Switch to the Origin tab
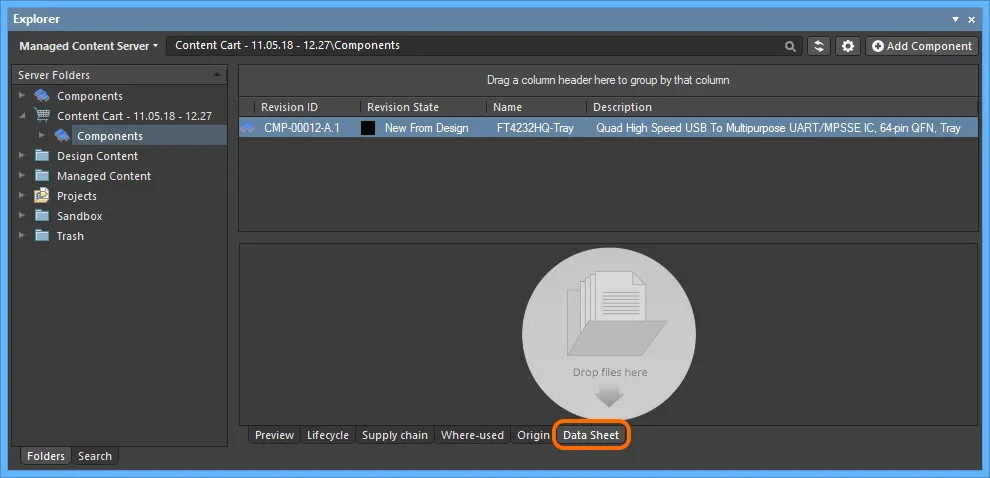This screenshot has width=990, height=478. [534, 435]
